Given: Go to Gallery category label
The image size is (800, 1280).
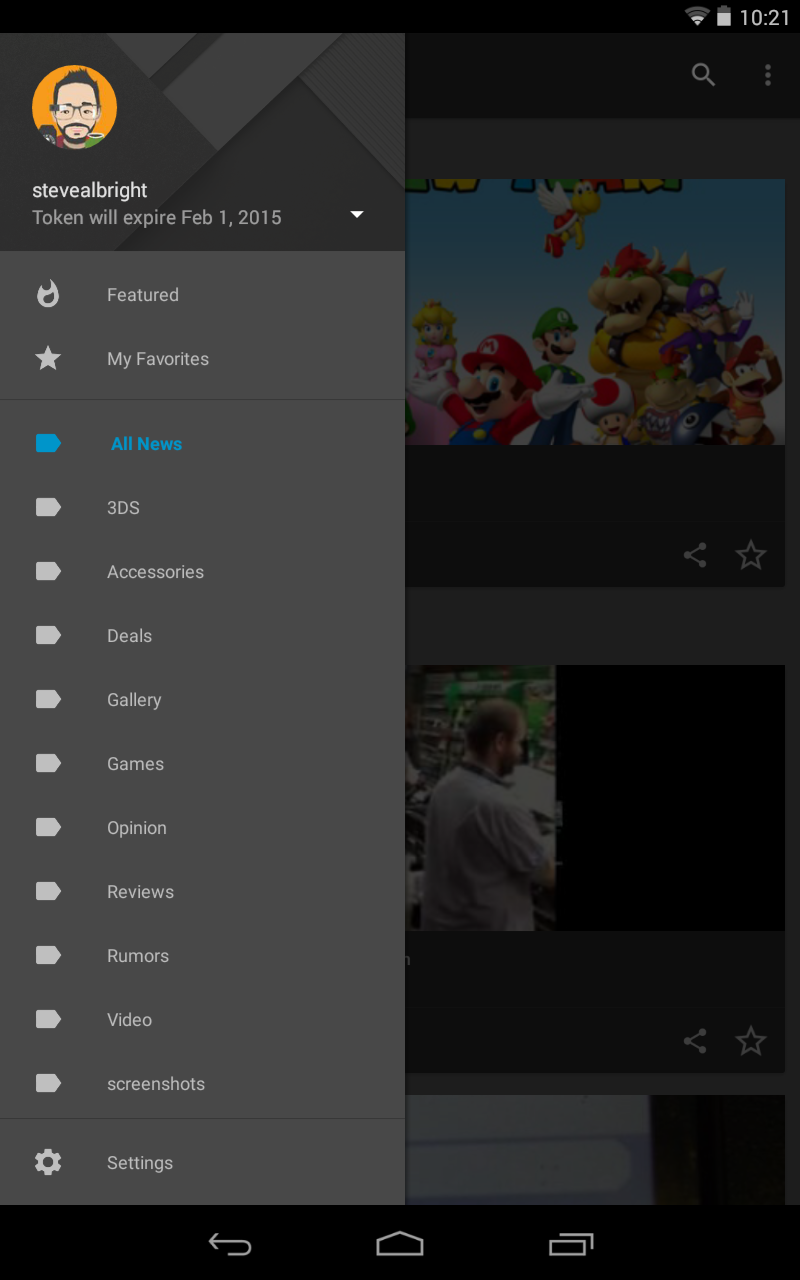Looking at the screenshot, I should tap(134, 700).
